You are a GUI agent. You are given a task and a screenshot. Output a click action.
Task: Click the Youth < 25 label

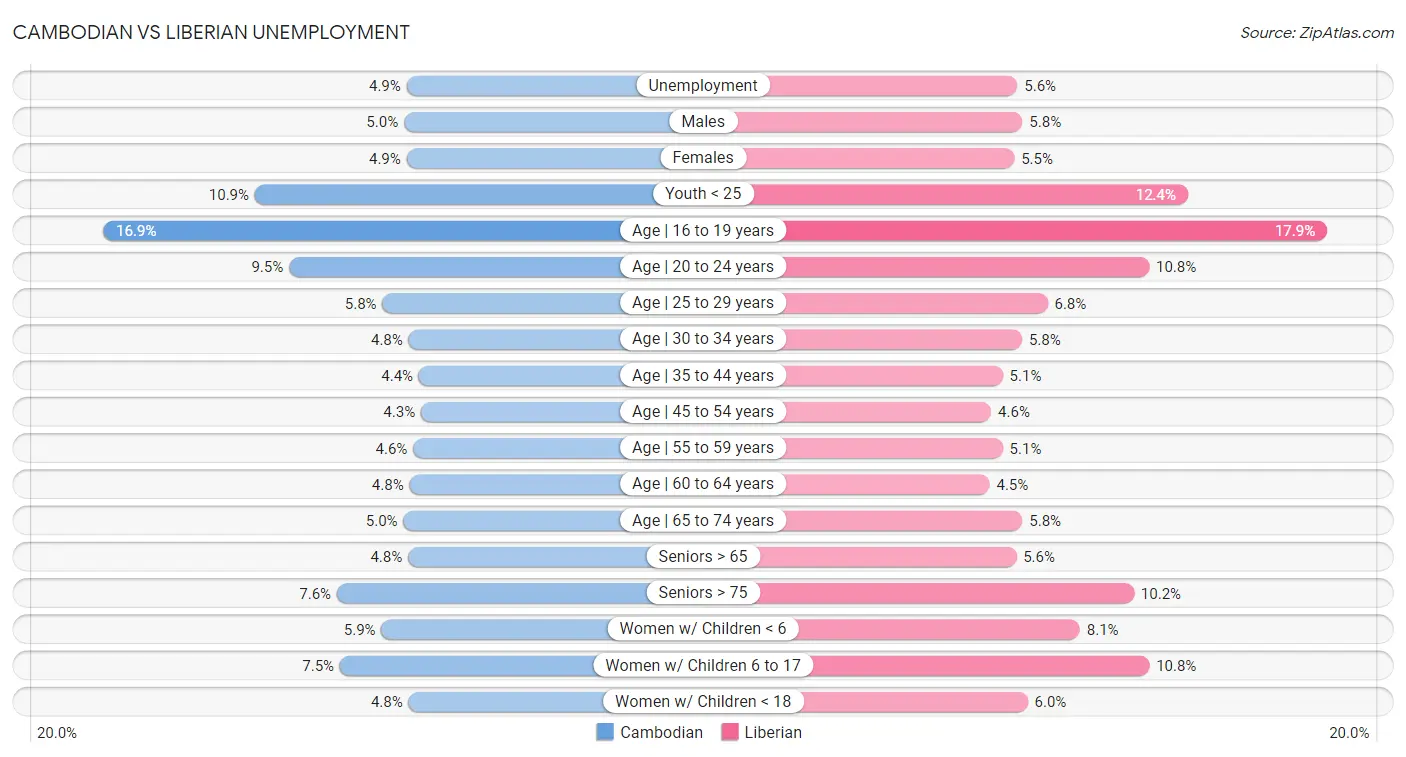[x=703, y=194]
